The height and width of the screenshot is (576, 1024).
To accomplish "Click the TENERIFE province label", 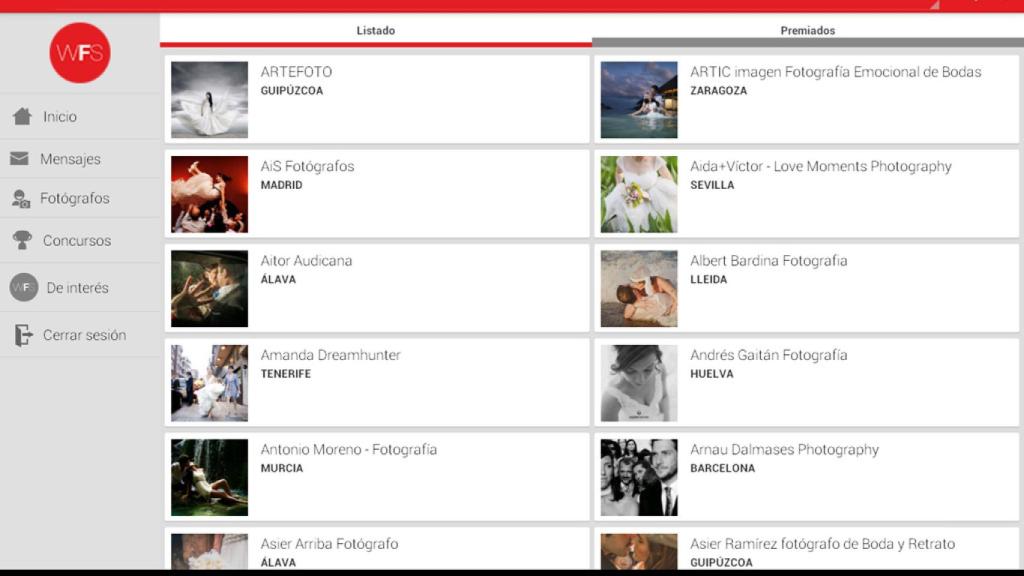I will (x=286, y=374).
